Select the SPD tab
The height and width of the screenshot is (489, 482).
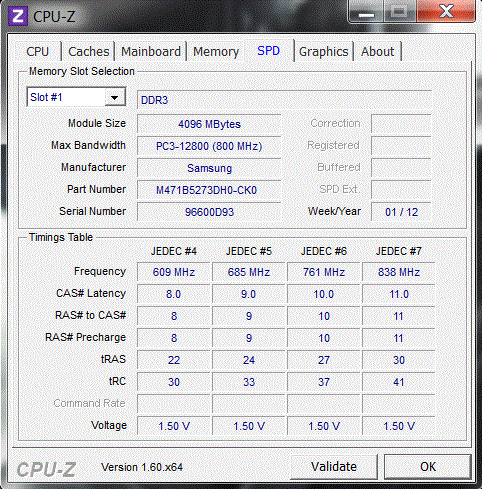click(269, 51)
